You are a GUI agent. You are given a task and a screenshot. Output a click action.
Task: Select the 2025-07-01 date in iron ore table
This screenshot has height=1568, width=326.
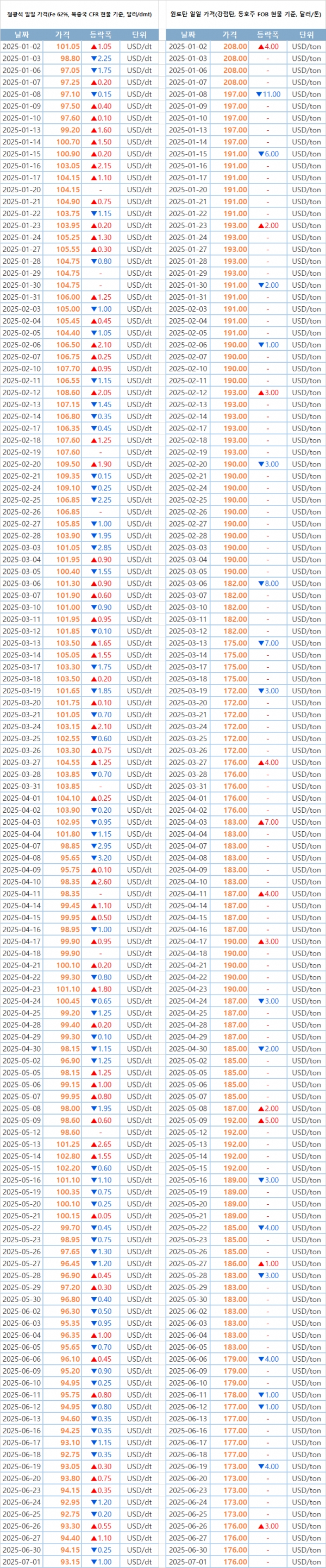pyautogui.click(x=21, y=1562)
